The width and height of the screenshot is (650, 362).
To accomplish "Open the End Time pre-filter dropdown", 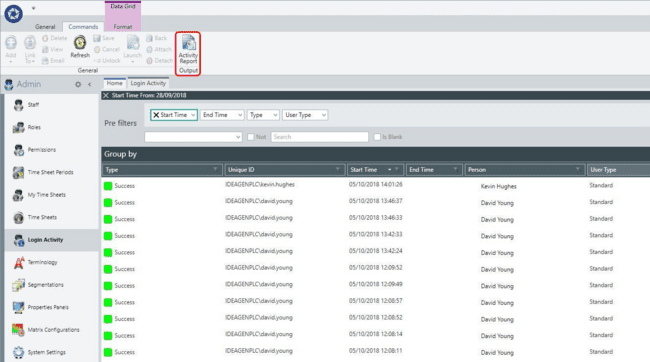I will 240,115.
